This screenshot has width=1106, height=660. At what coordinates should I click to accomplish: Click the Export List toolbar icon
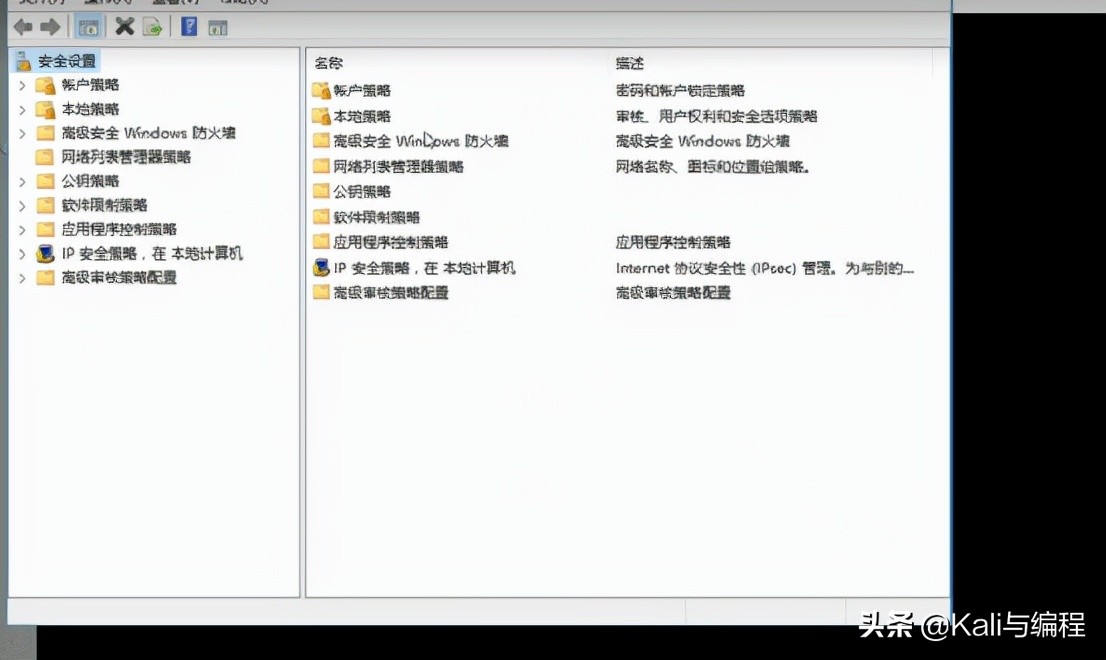(152, 28)
